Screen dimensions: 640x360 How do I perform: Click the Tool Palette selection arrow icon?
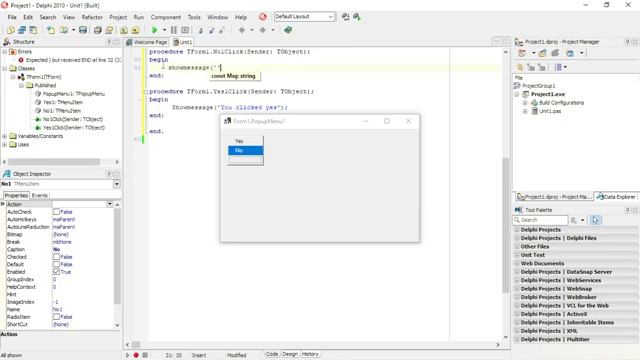(x=596, y=220)
